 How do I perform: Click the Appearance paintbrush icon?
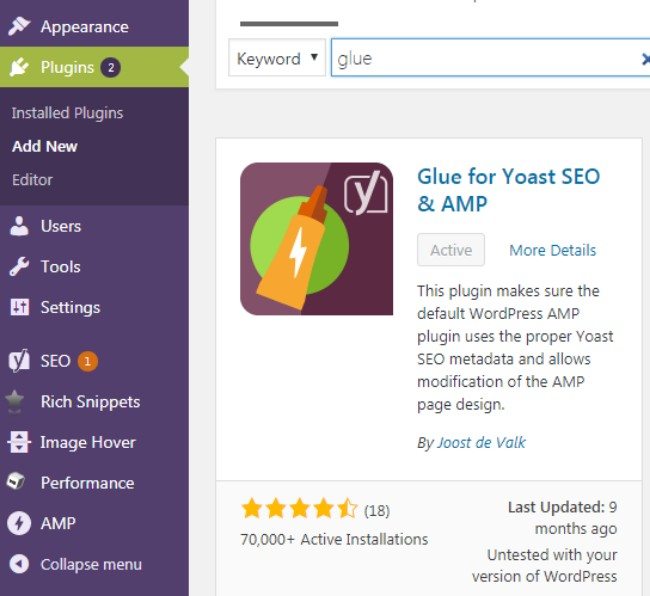coord(19,26)
